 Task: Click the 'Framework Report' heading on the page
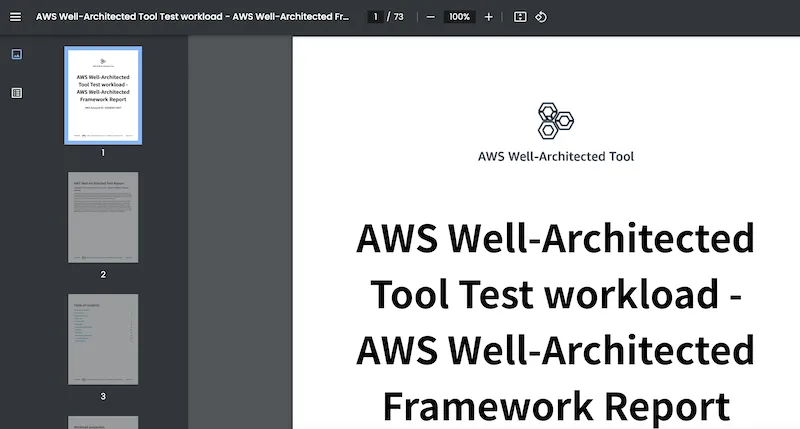(x=556, y=407)
